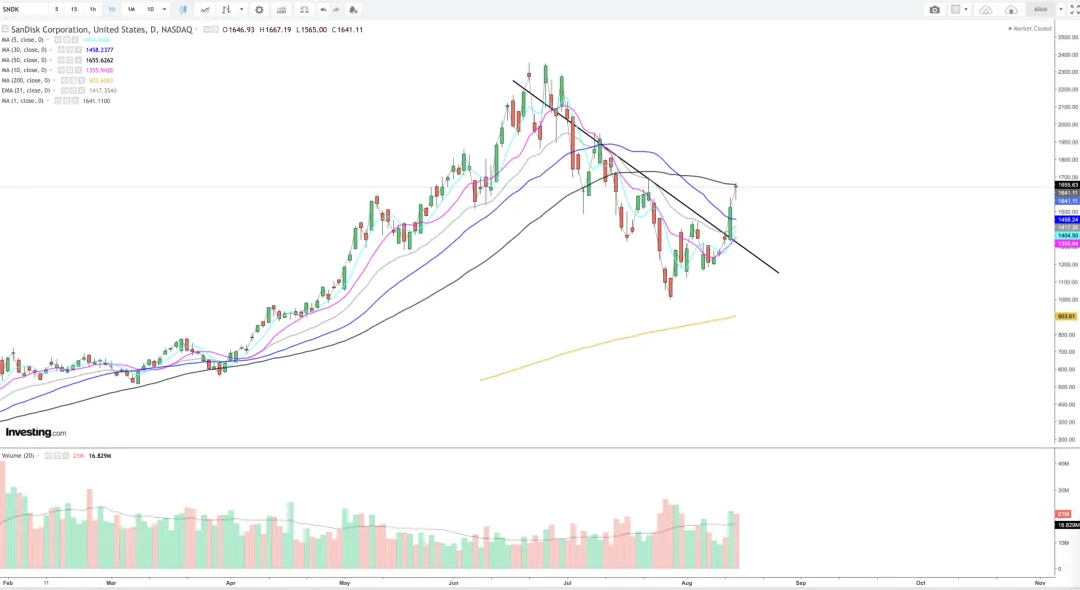Remove Volume (20) with its X icon

pos(65,456)
